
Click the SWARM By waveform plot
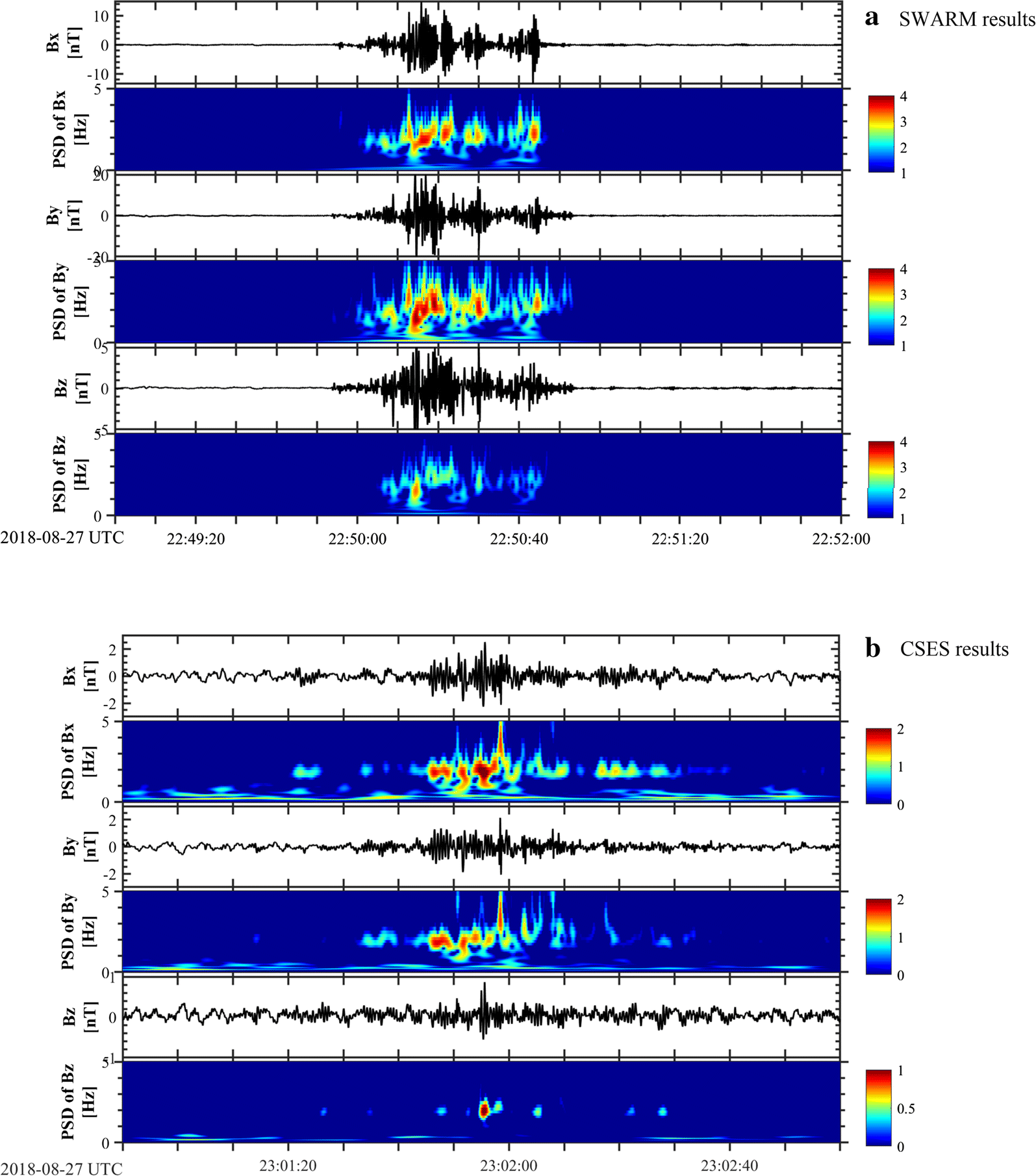click(x=479, y=216)
